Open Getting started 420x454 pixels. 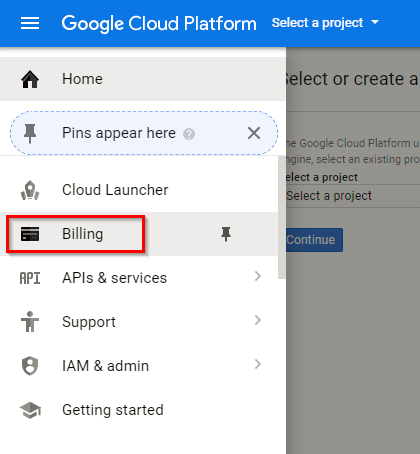(x=139, y=410)
